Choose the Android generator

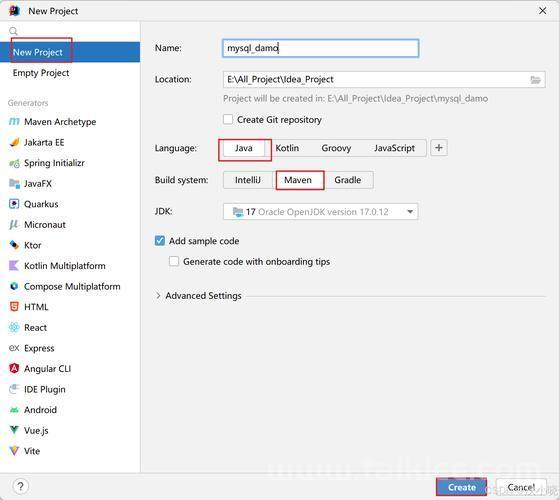coord(32,410)
